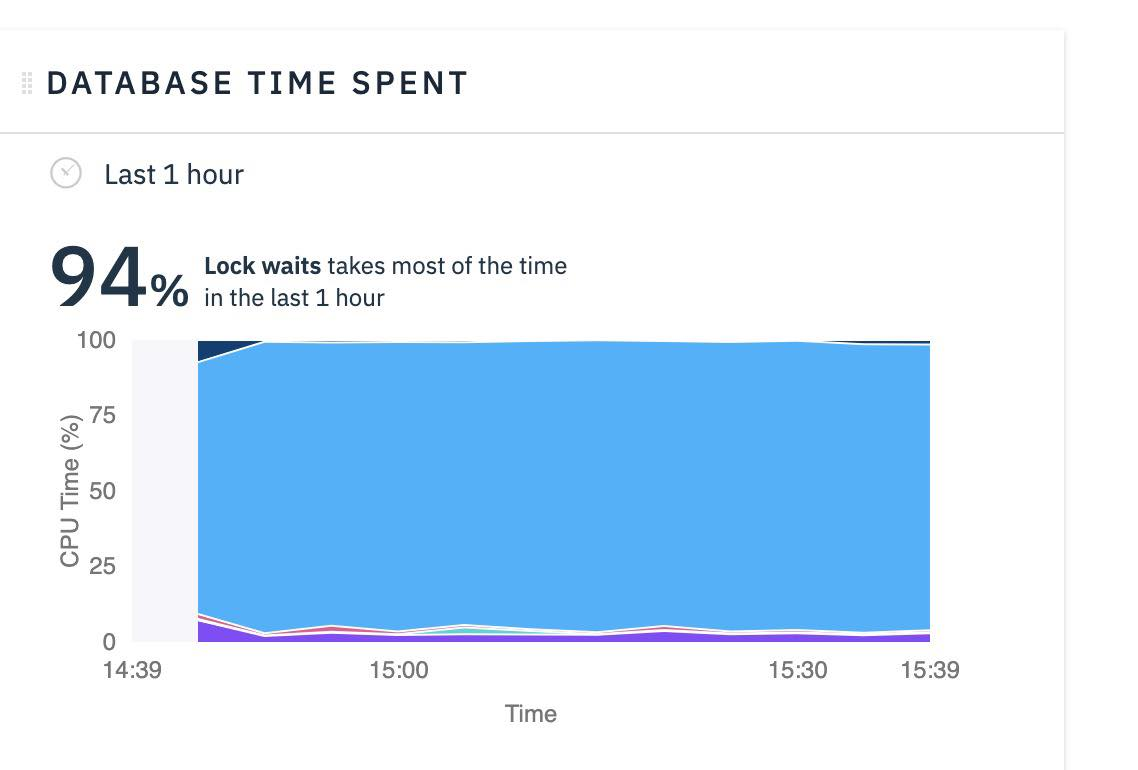Click the Time x-axis title
The width and height of the screenshot is (1138, 770).
[531, 713]
